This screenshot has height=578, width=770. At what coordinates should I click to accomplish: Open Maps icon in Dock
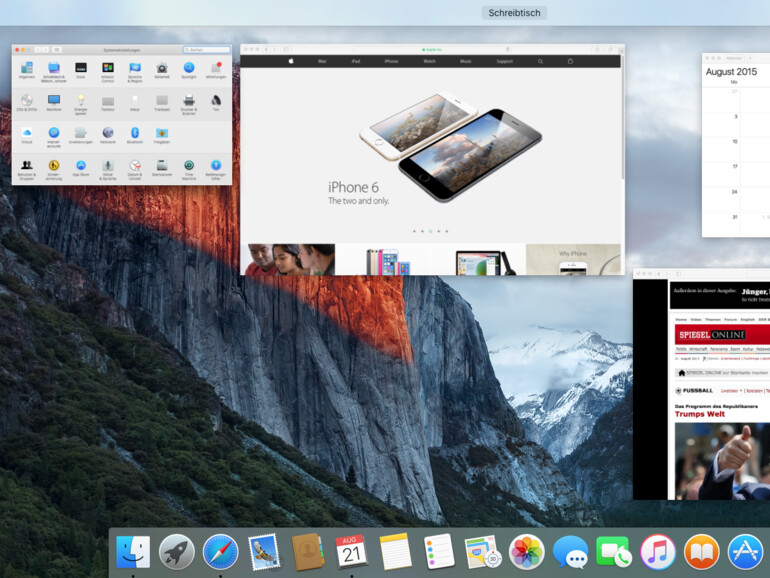point(482,552)
